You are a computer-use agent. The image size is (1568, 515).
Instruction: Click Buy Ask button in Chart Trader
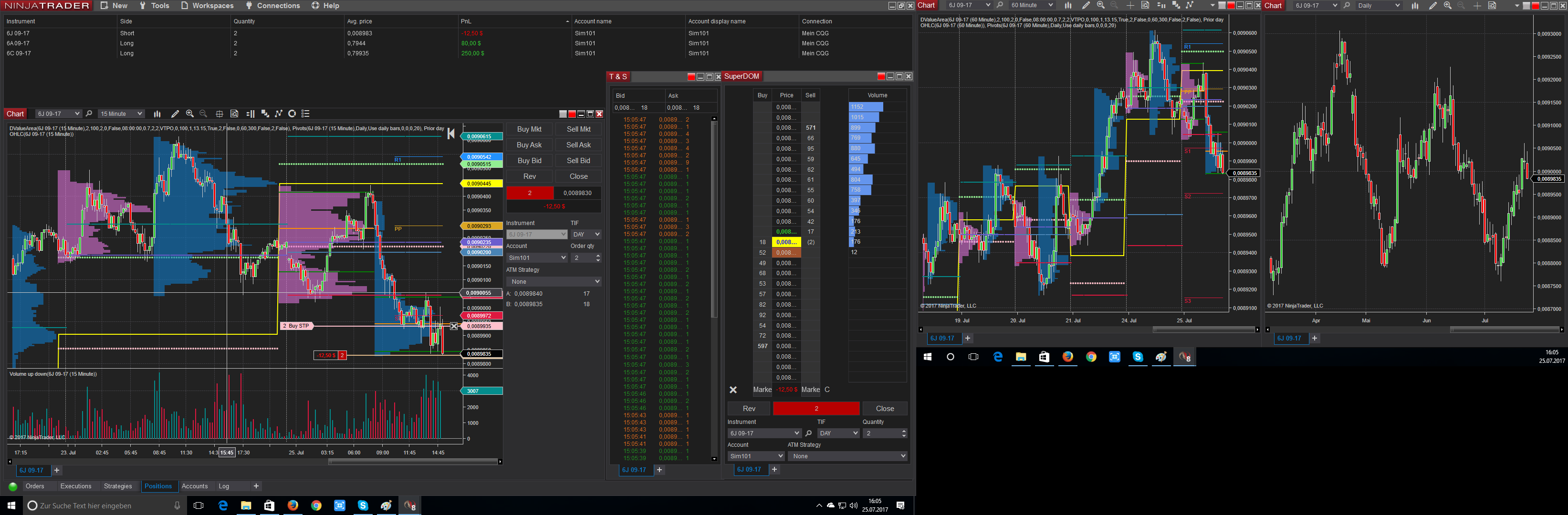point(529,144)
